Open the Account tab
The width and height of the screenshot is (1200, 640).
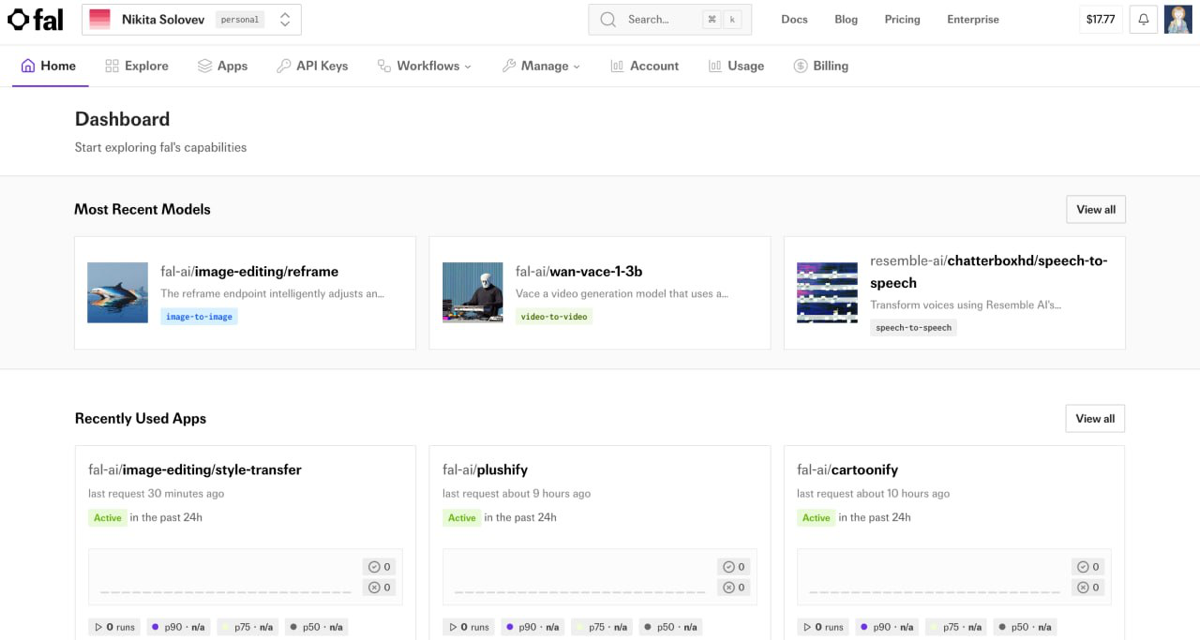(644, 66)
